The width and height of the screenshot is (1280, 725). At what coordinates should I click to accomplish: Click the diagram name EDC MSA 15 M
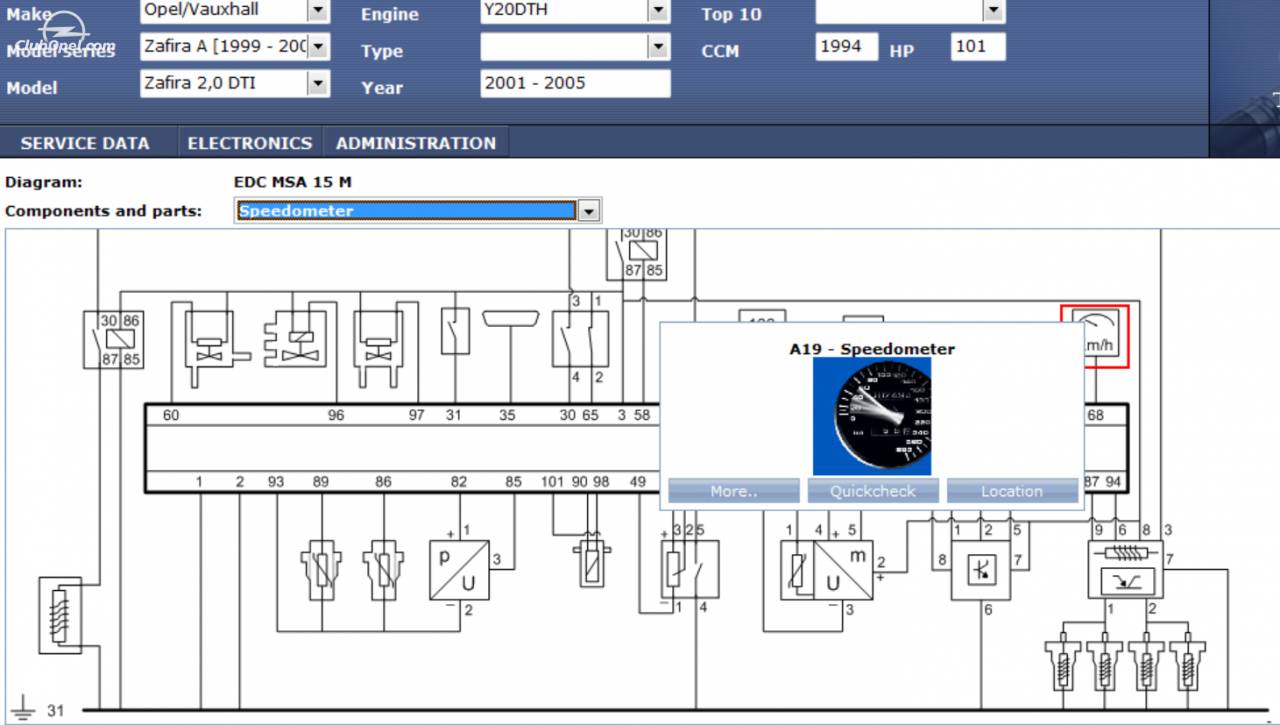pos(292,182)
